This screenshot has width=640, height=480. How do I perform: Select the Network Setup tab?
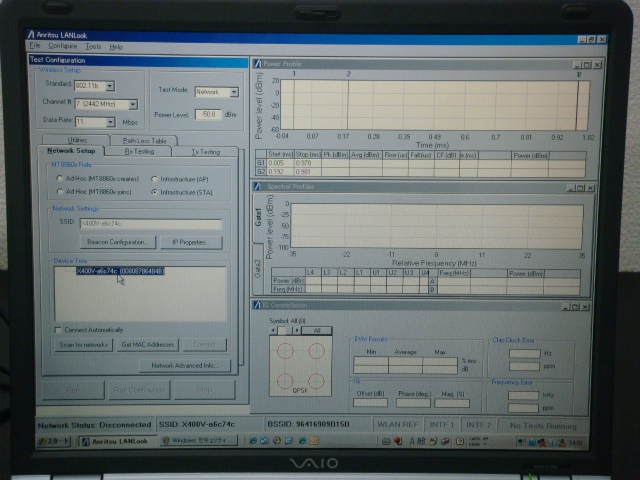pyautogui.click(x=71, y=151)
